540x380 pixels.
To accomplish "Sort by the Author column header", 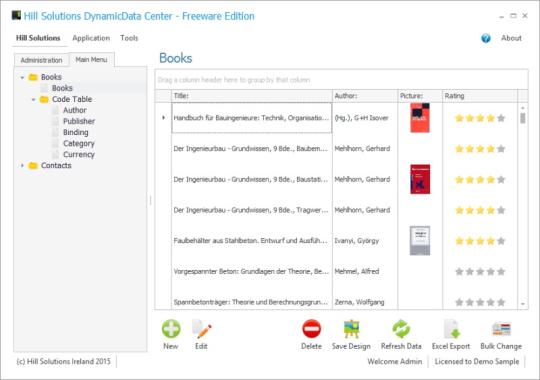I will (x=365, y=96).
